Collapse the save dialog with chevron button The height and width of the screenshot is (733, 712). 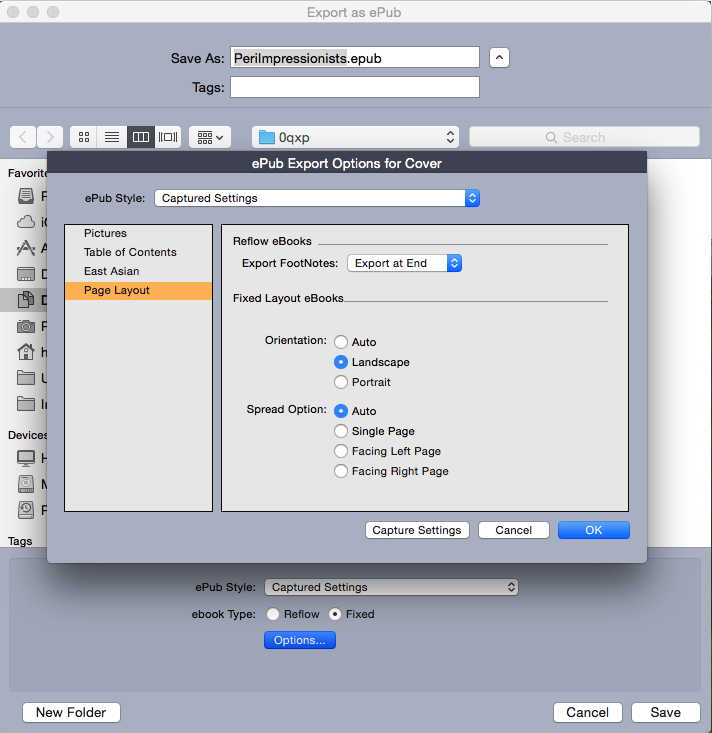click(x=499, y=58)
